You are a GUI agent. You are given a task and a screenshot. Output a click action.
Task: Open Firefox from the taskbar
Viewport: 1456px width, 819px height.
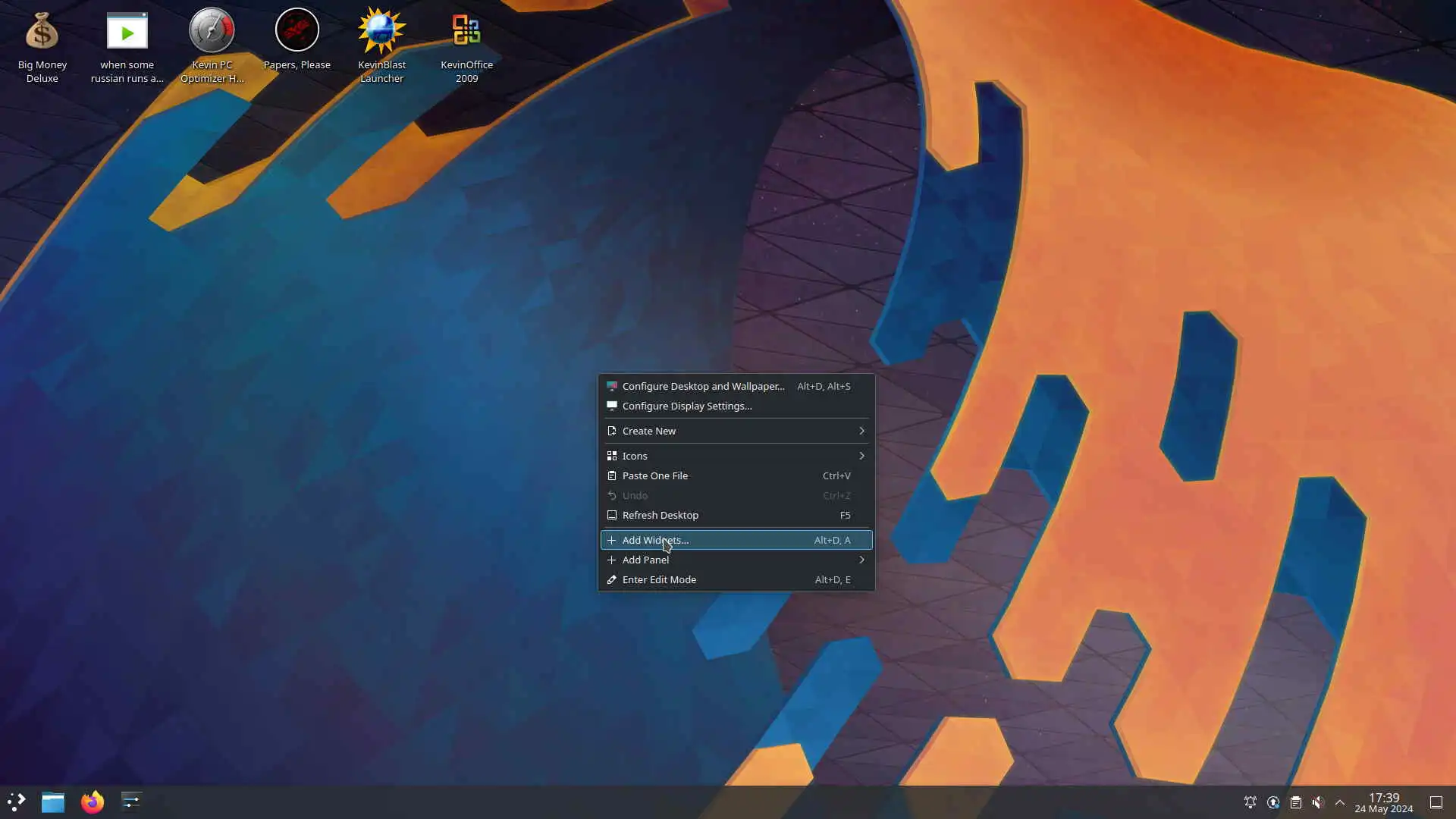pos(93,802)
